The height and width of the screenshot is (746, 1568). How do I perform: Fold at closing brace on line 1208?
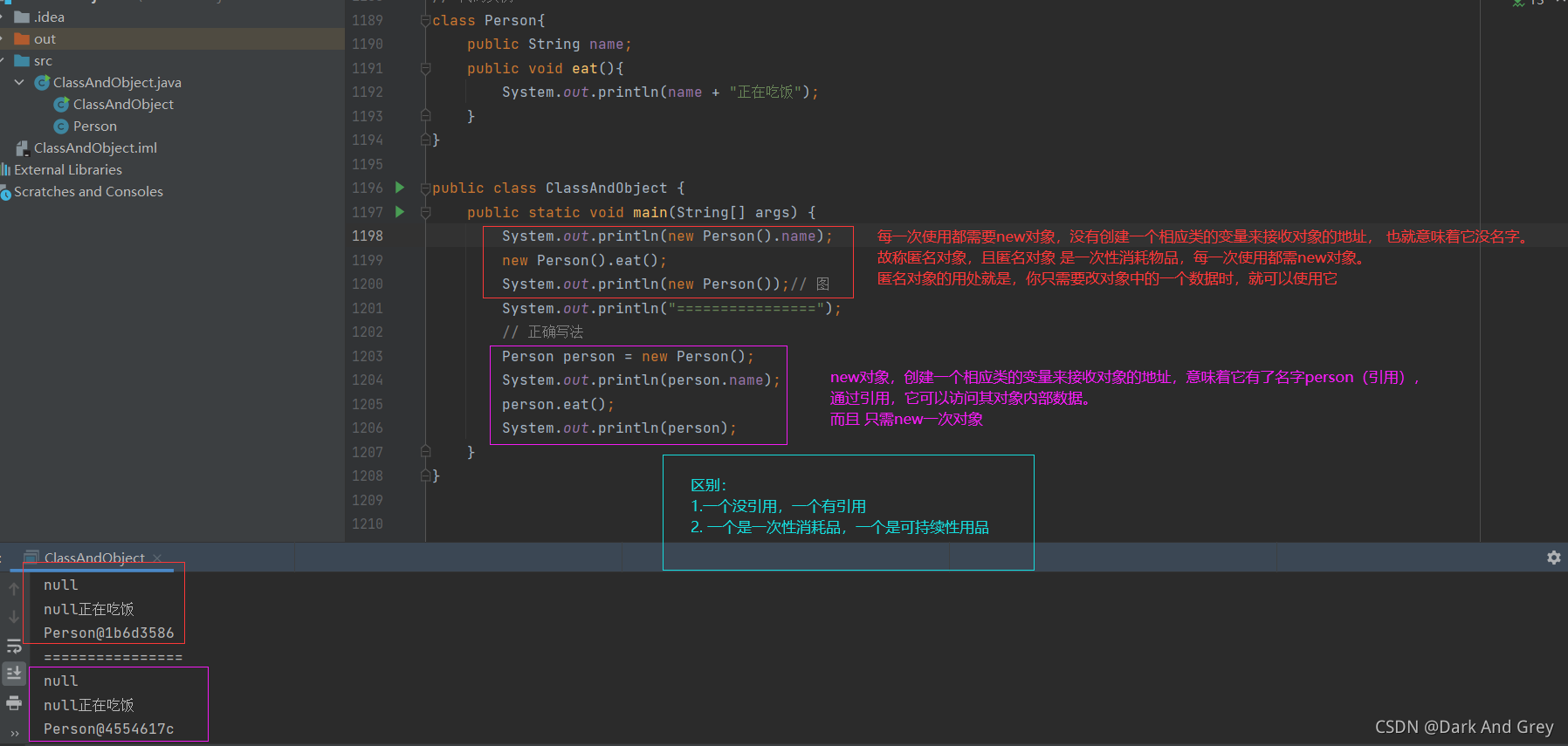click(x=426, y=476)
